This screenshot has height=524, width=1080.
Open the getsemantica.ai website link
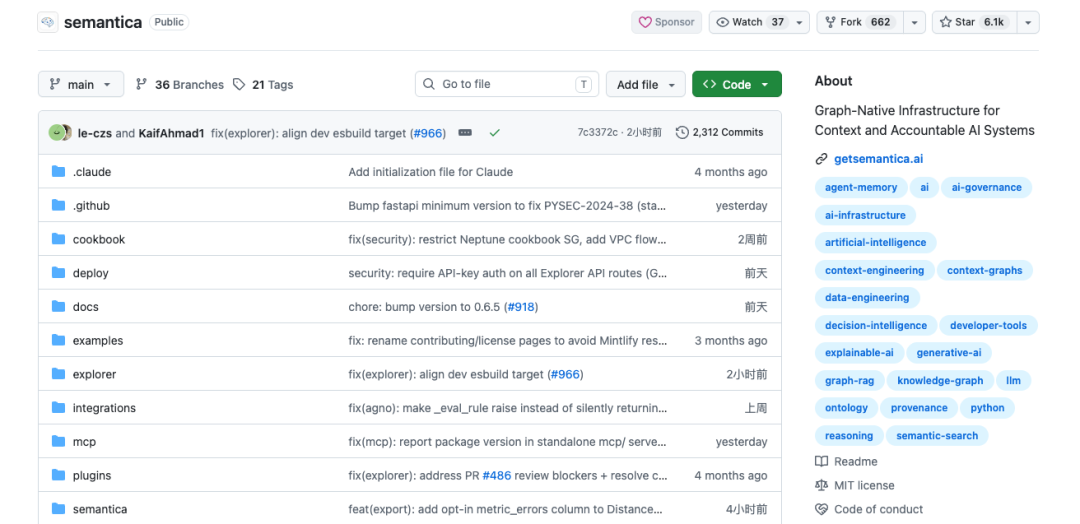point(878,159)
